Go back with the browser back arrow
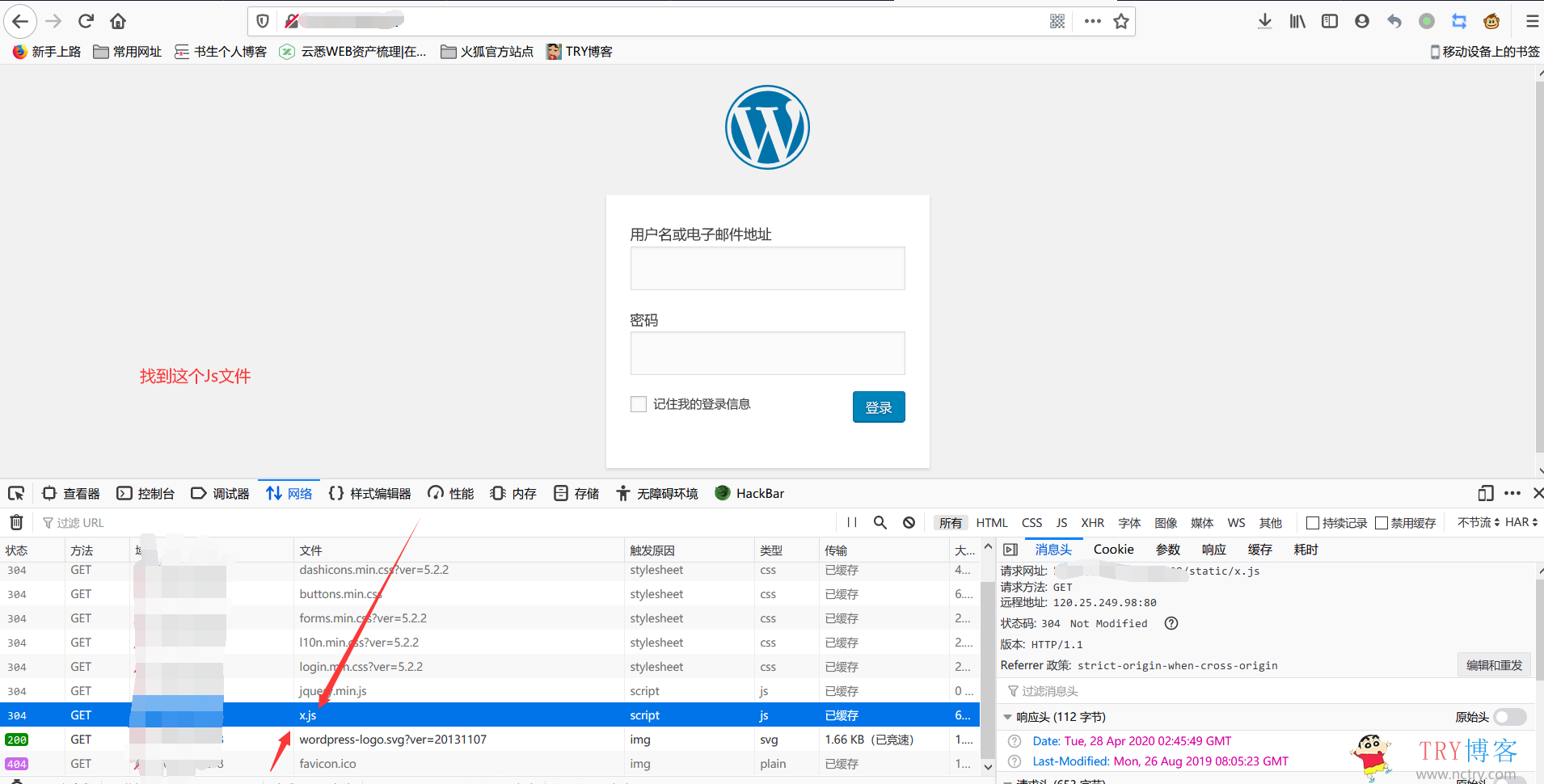Viewport: 1544px width, 784px height. [x=20, y=21]
